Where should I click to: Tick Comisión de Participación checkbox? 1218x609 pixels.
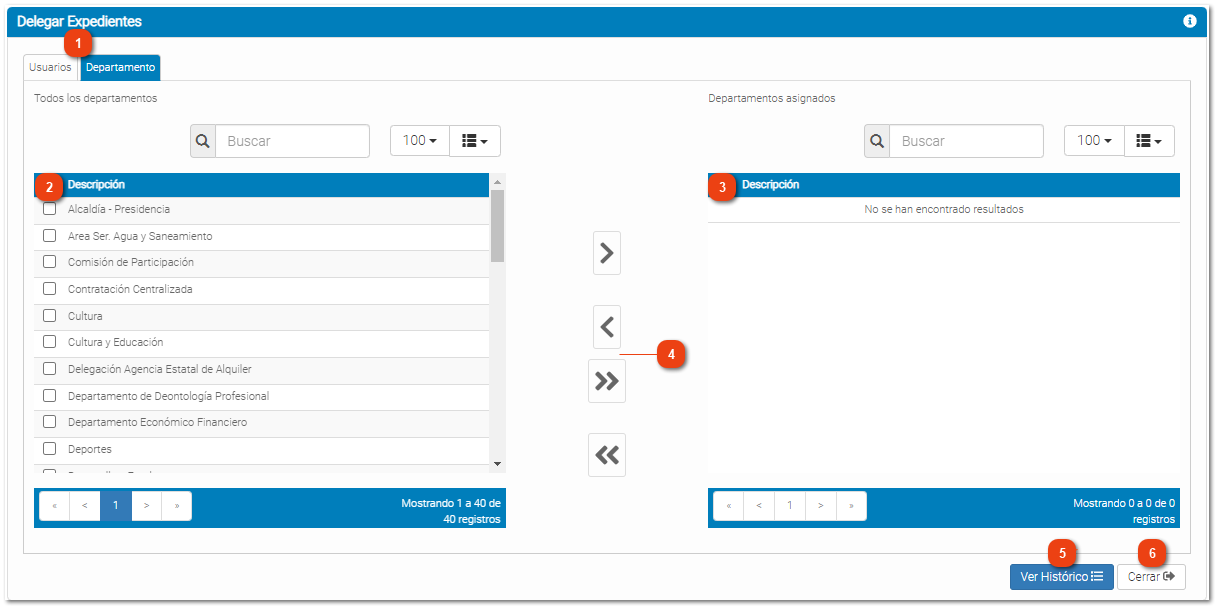click(49, 262)
